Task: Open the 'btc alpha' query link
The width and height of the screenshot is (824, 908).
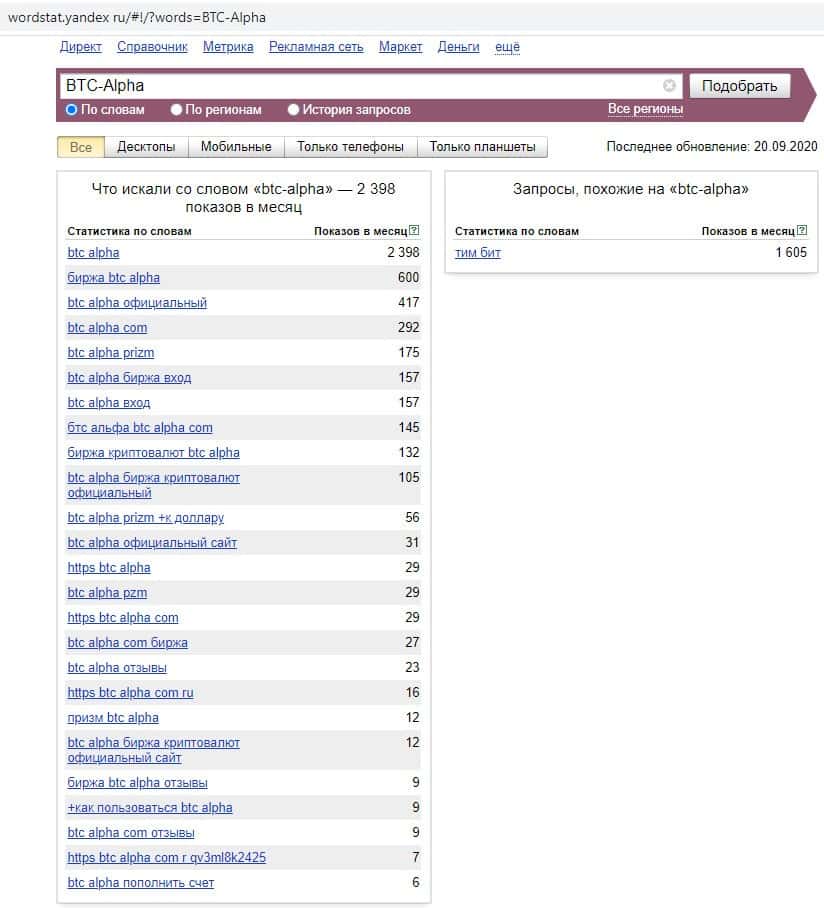Action: click(93, 252)
